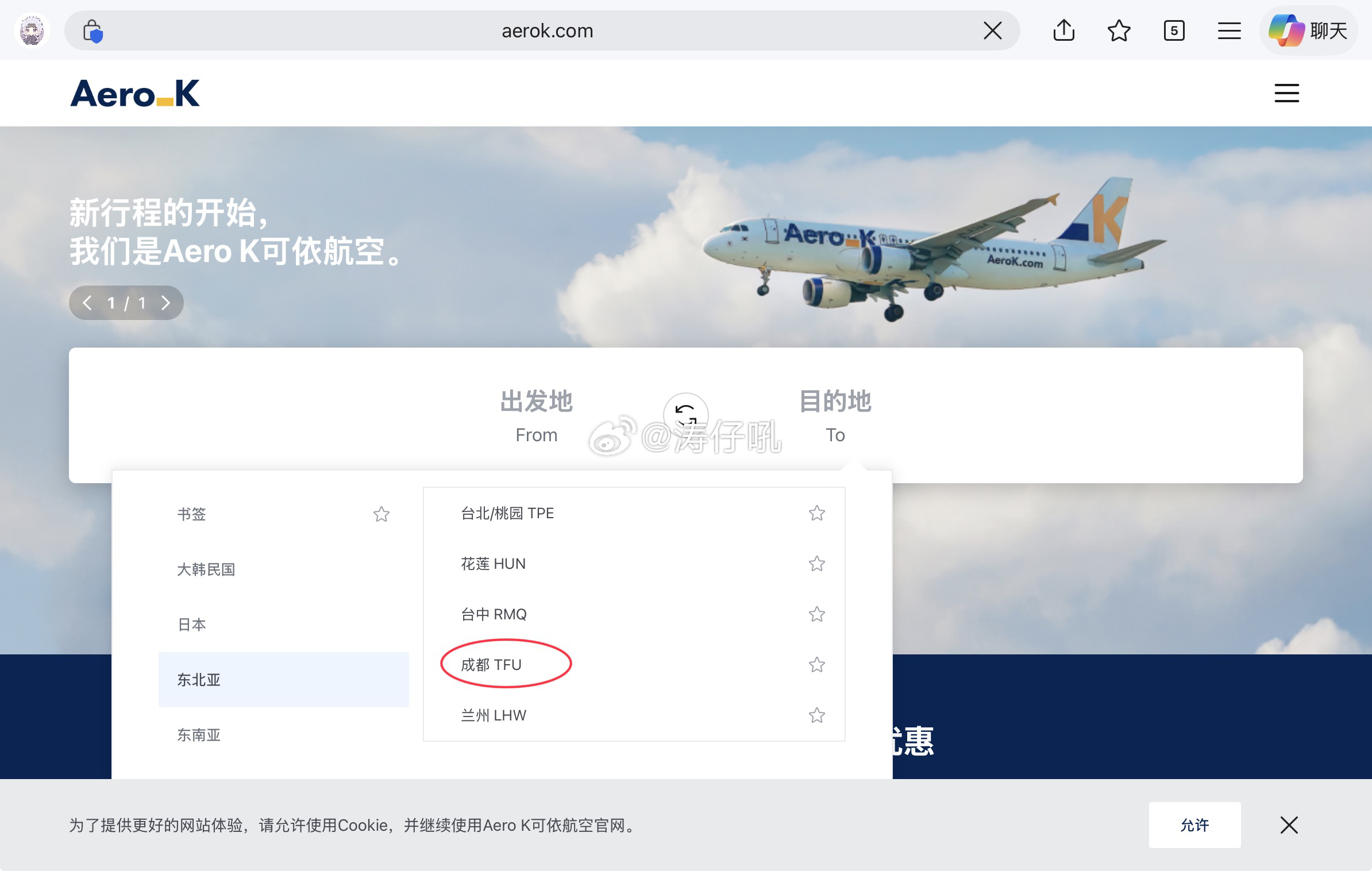Open the site hamburger menu

pyautogui.click(x=1286, y=93)
